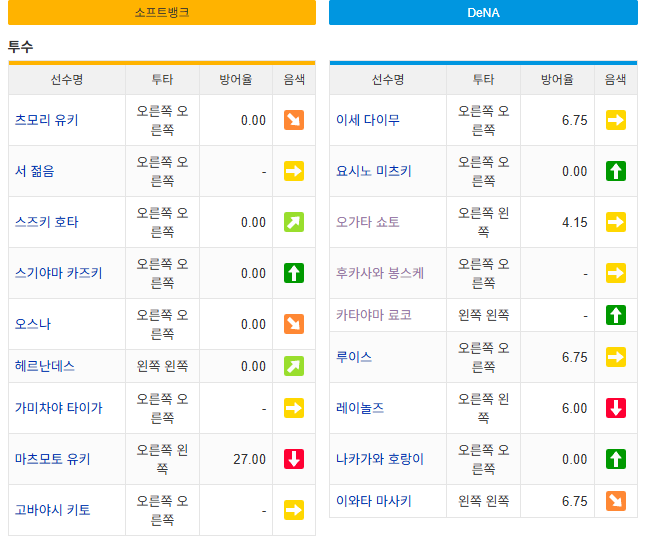Open player link 이세 다이무
This screenshot has width=645, height=539.
(368, 120)
